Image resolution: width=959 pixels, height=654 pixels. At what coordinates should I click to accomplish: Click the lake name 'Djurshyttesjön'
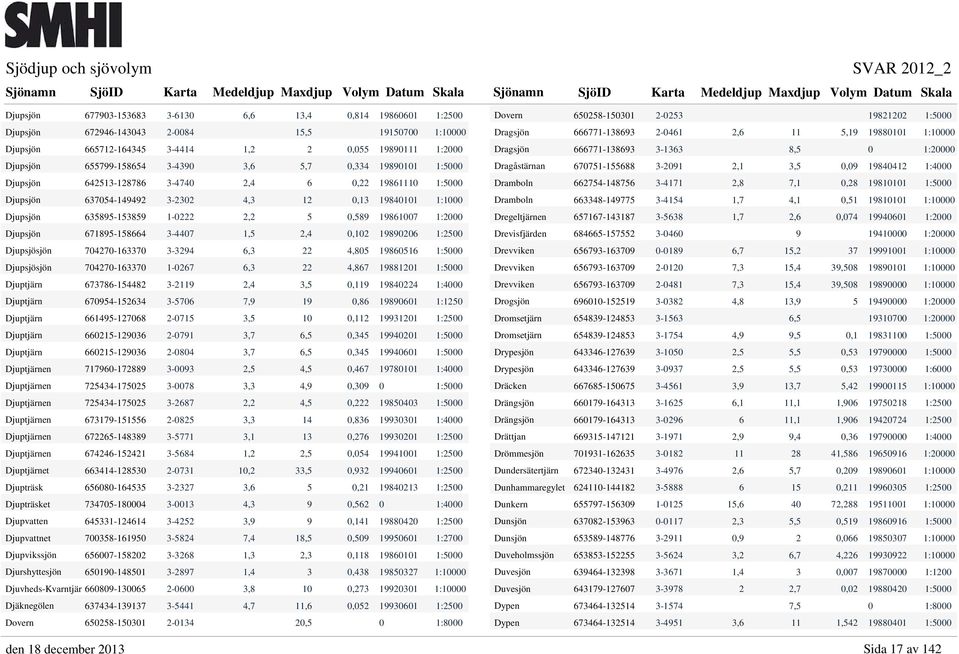coord(33,572)
